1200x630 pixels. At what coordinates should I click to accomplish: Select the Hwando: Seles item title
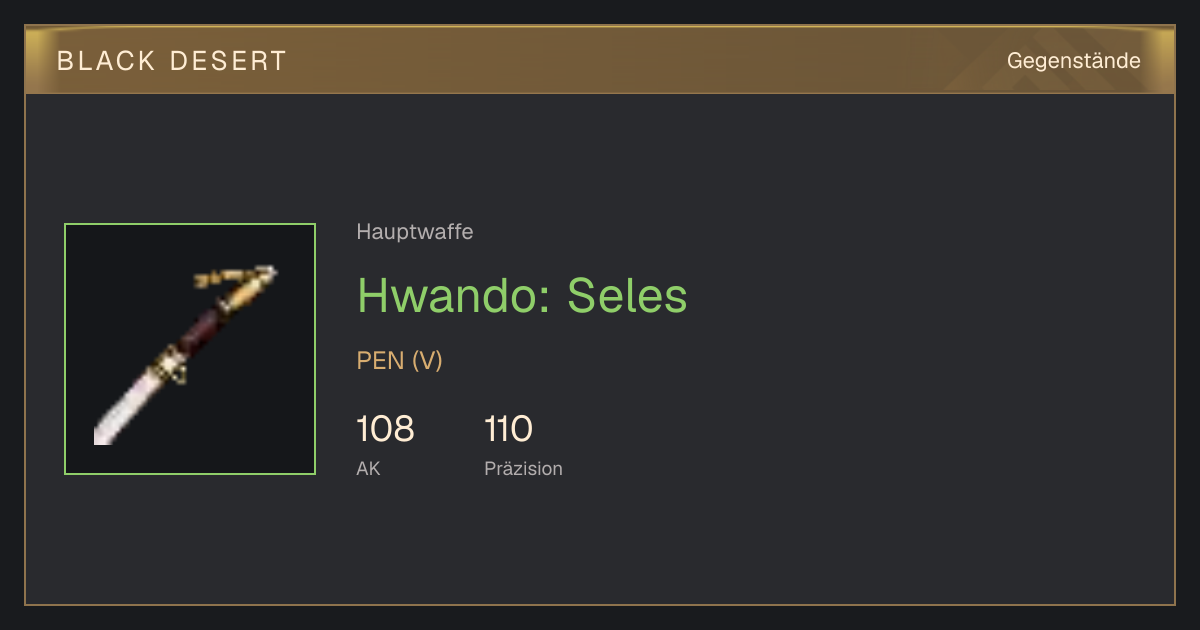(522, 295)
